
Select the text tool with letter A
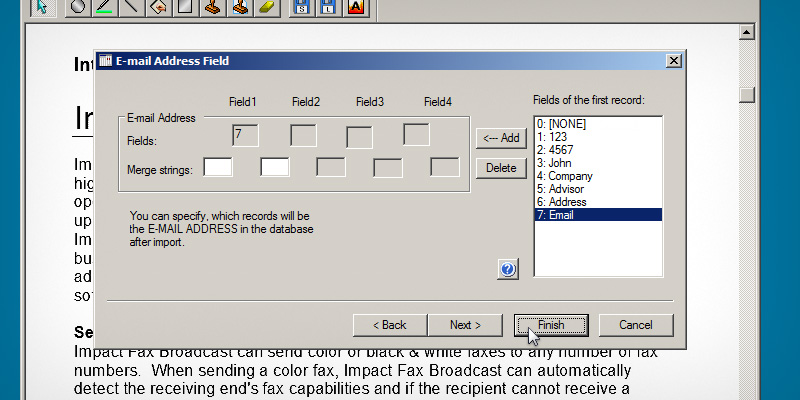pos(355,8)
